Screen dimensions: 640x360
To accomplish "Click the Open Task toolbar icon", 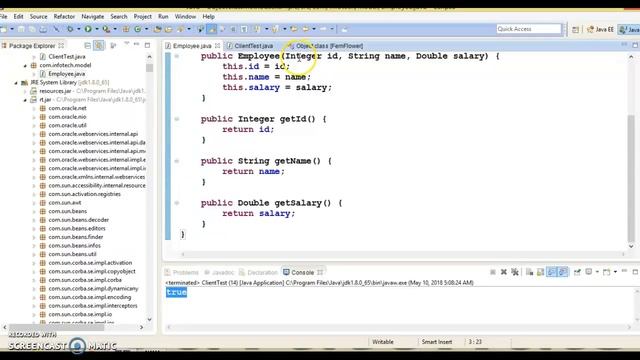I will [x=168, y=29].
